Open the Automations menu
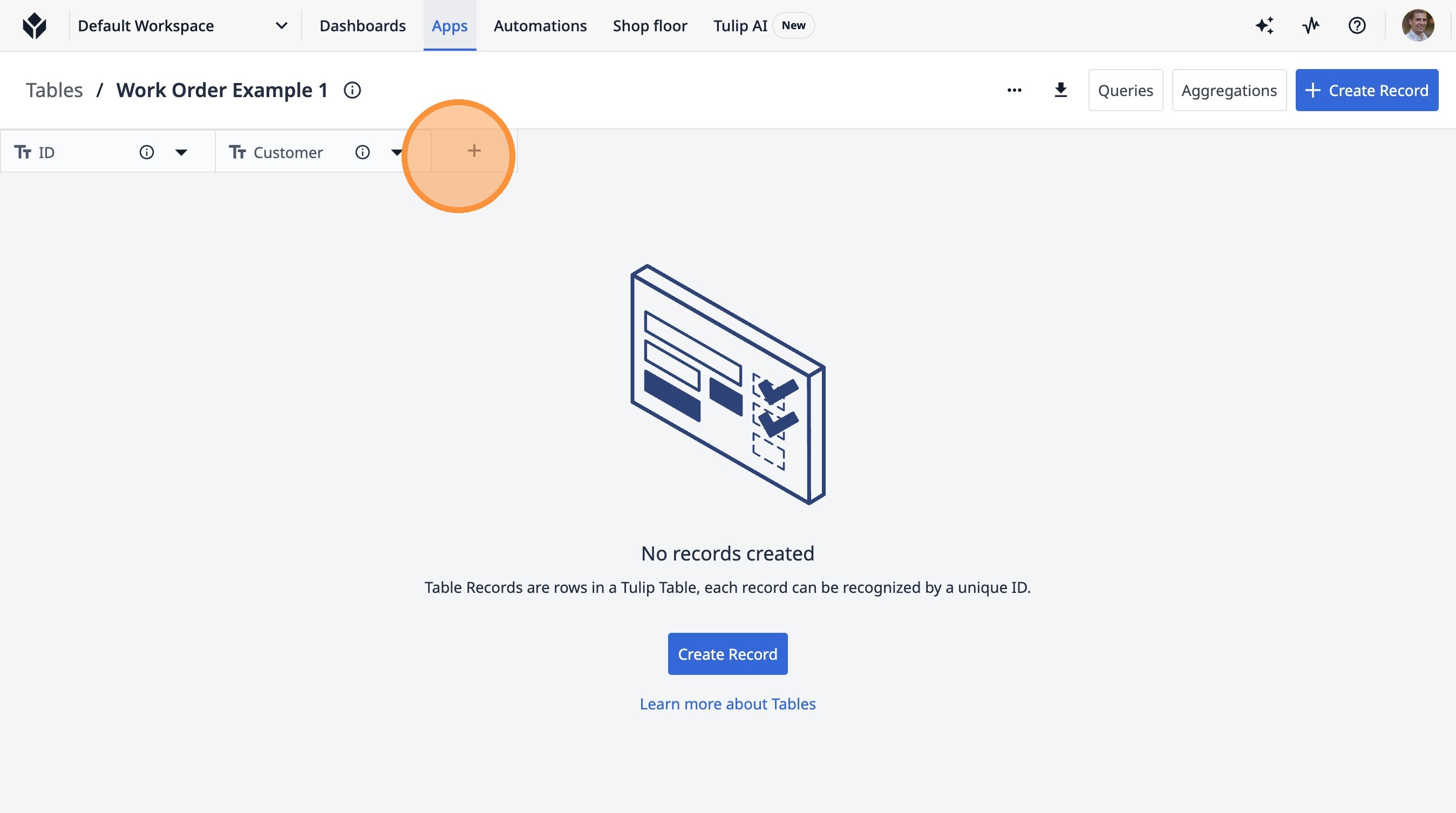 [540, 26]
